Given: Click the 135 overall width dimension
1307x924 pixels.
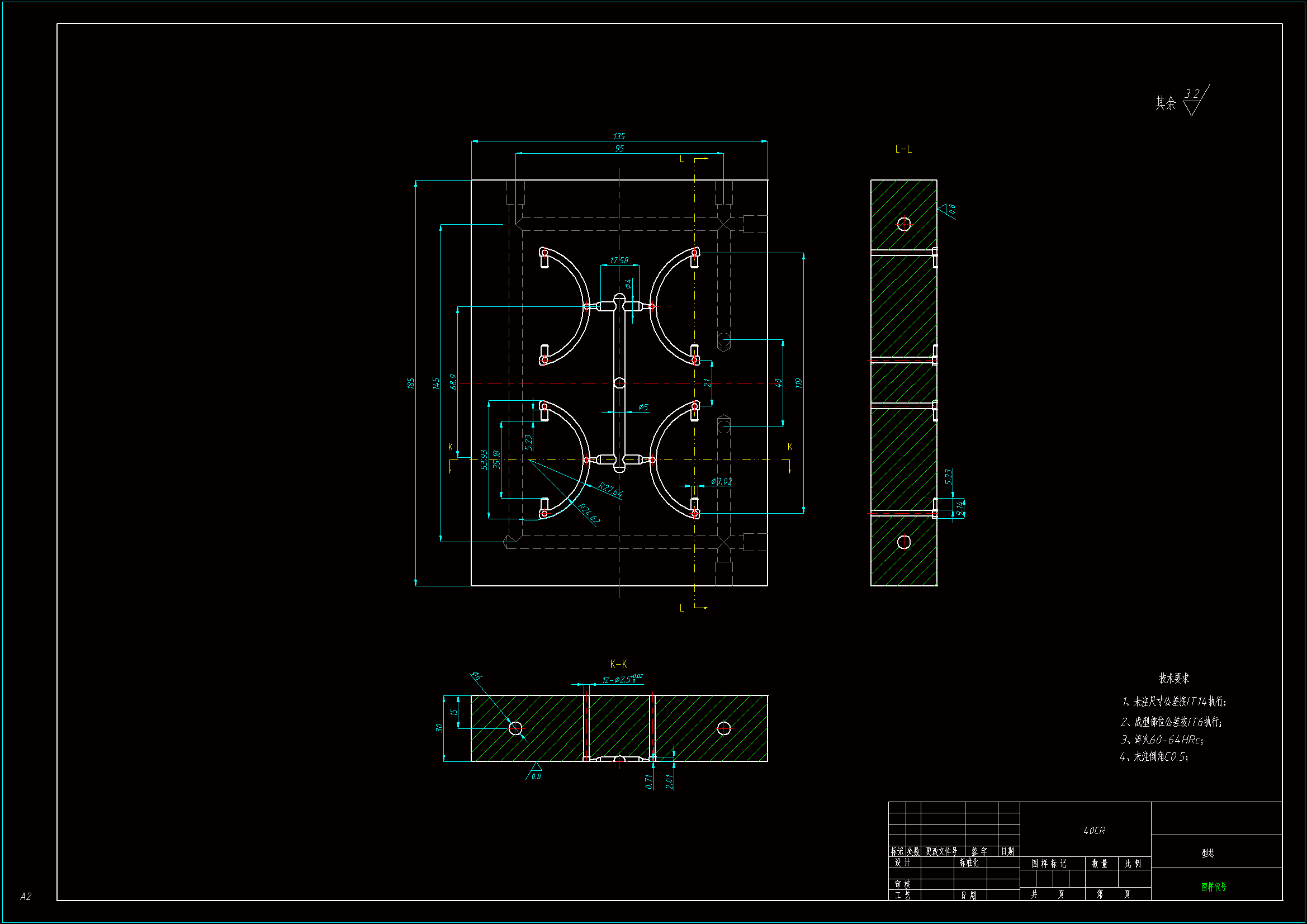Looking at the screenshot, I should tap(619, 136).
